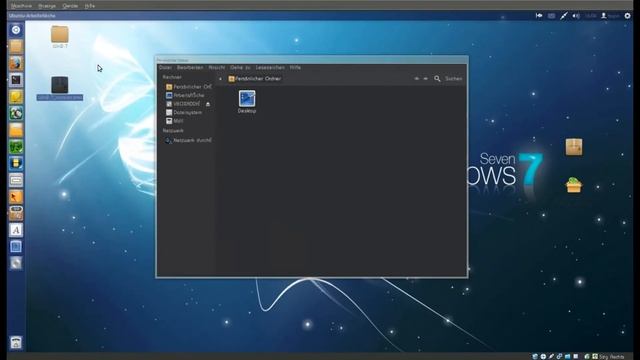The width and height of the screenshot is (640, 360).
Task: Click the orange folder launcher icon
Action: pos(16,130)
